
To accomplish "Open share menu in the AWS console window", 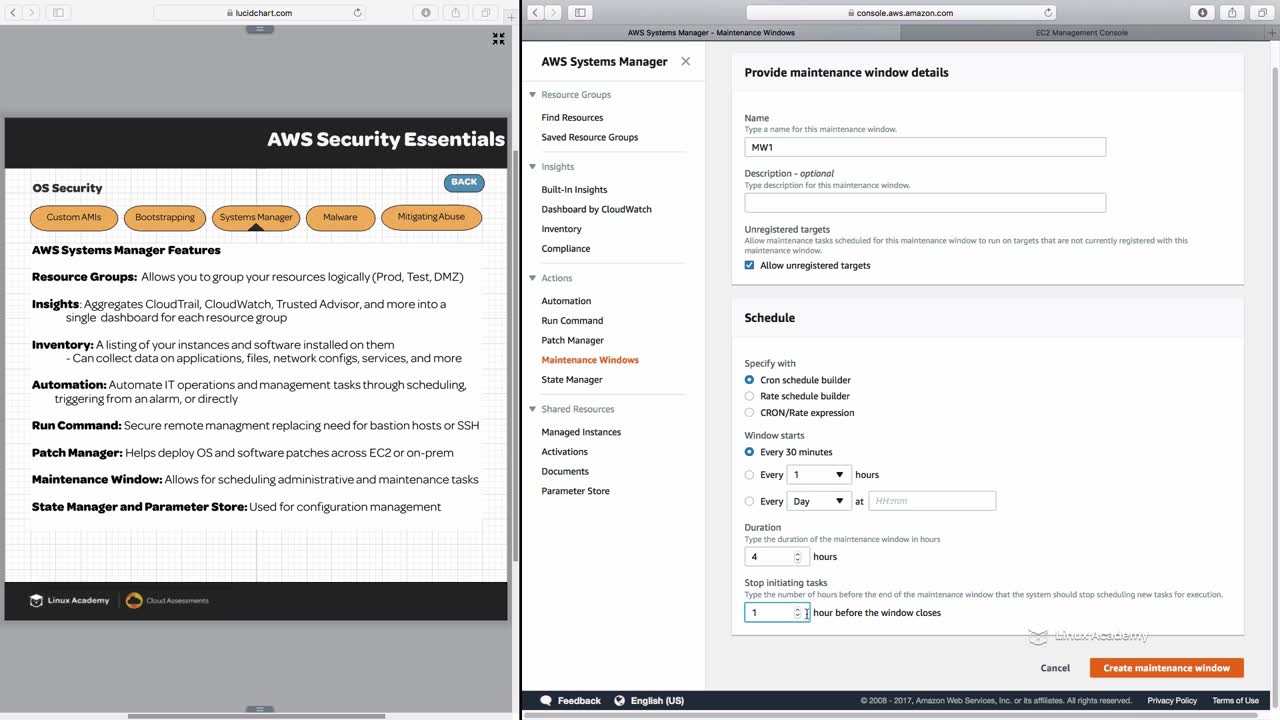I will click(x=1232, y=13).
